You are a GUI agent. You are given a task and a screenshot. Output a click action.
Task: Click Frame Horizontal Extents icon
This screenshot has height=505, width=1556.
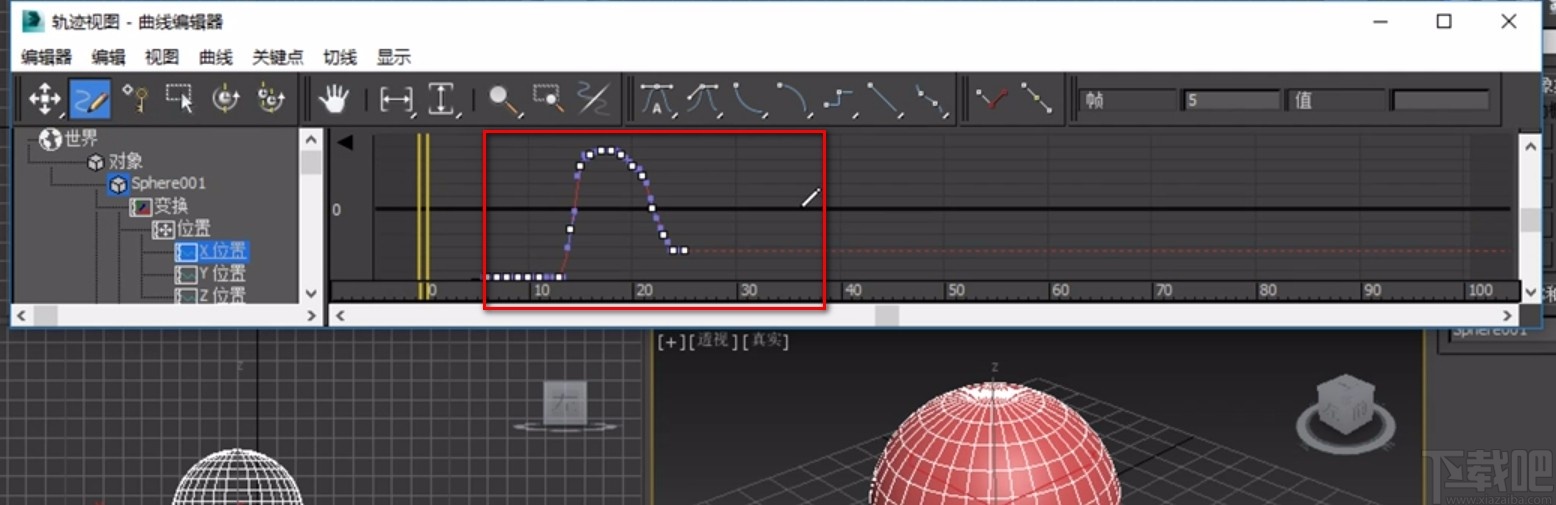397,99
